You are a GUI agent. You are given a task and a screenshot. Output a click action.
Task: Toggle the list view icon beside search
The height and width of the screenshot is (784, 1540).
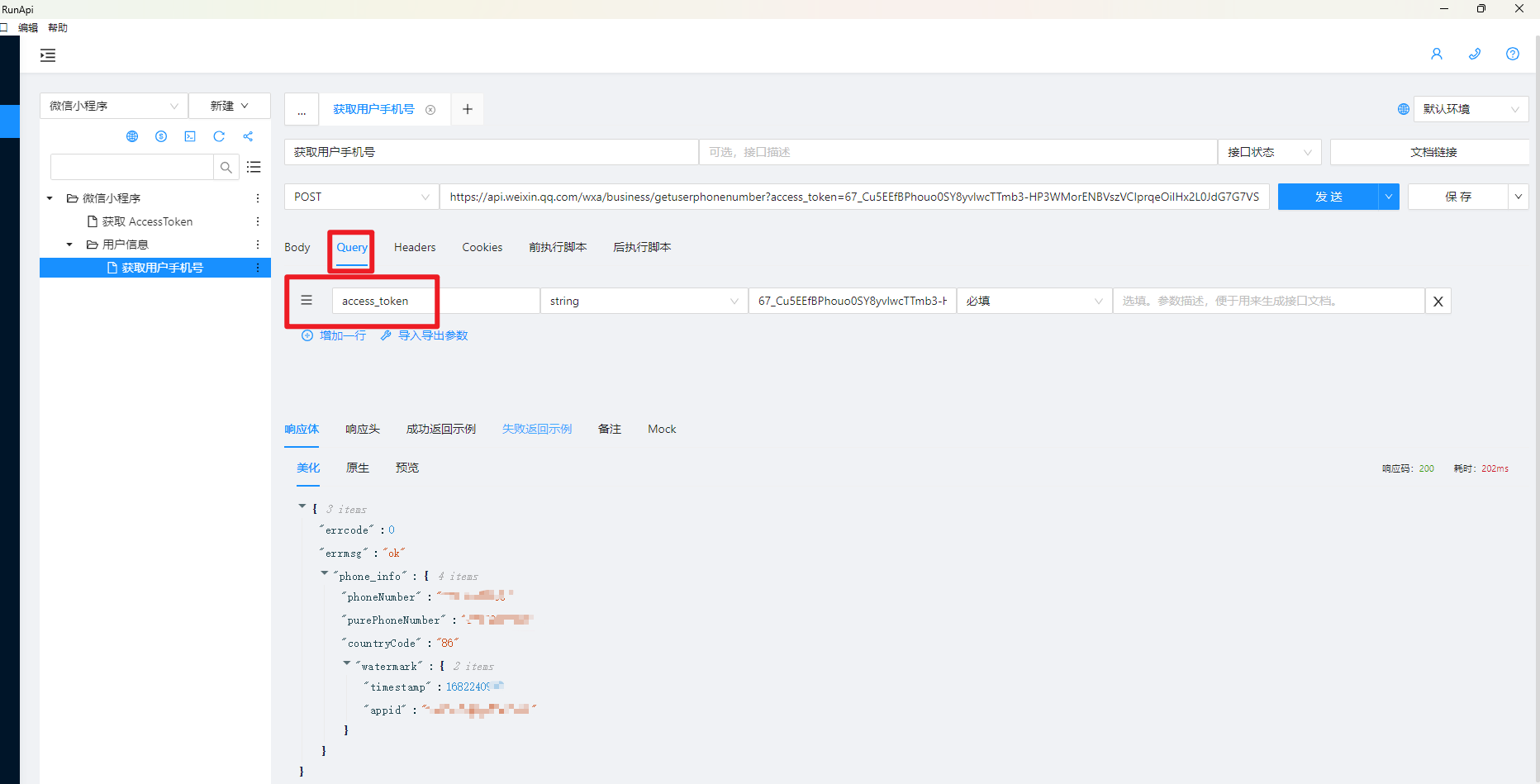[x=254, y=167]
